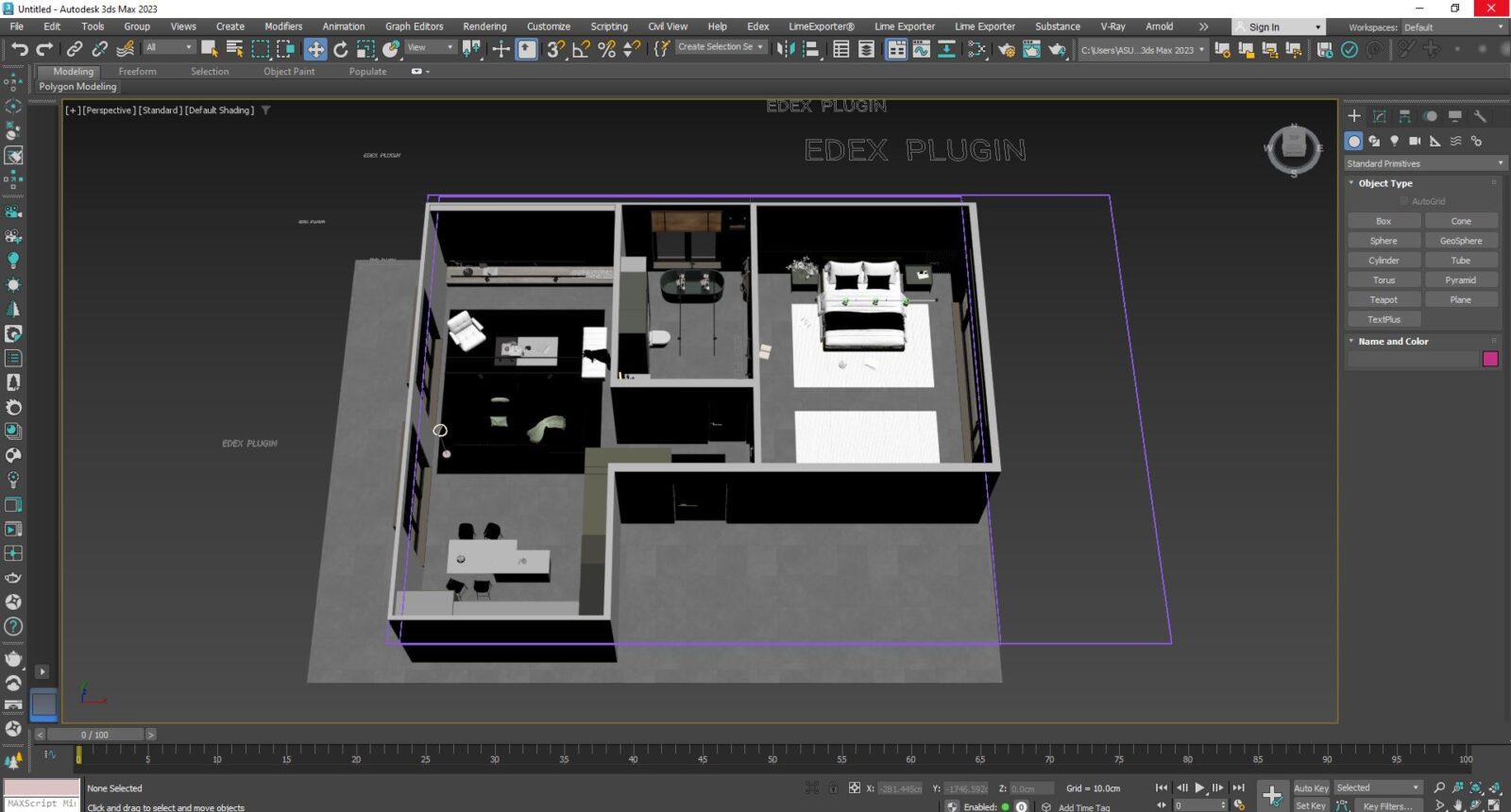The image size is (1511, 812).
Task: Click the ViewCube in viewport
Action: 1294,148
